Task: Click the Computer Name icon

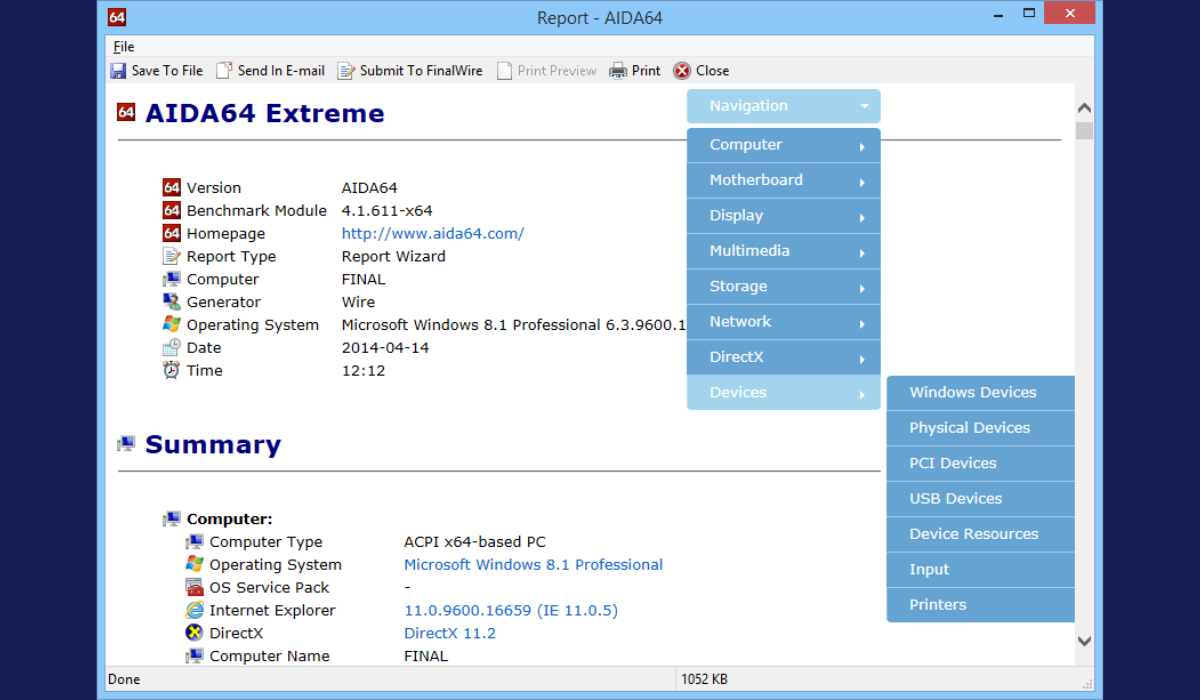Action: click(194, 656)
